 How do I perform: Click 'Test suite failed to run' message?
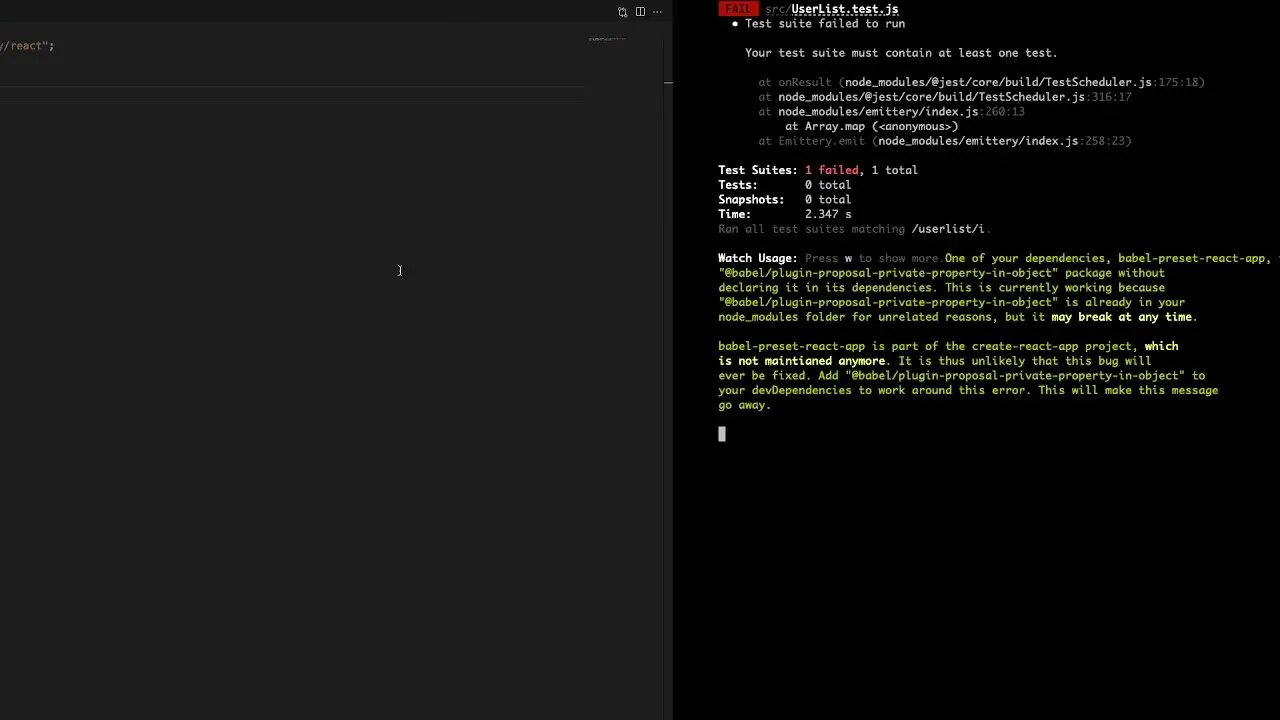coord(824,24)
